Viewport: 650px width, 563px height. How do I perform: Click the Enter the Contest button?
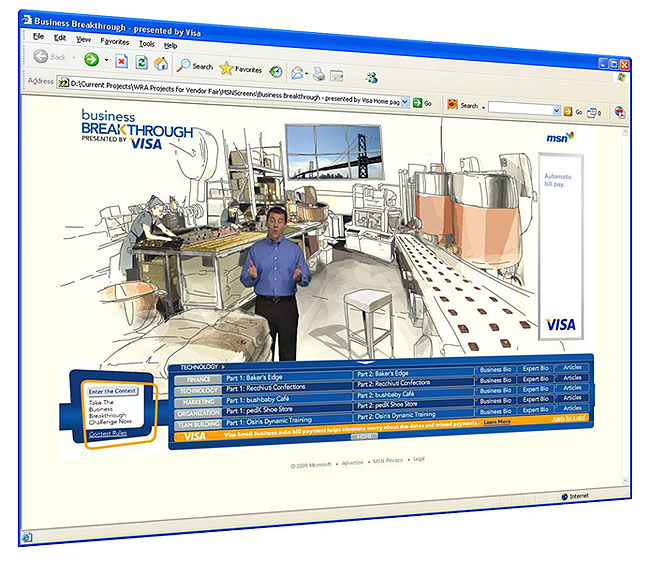[112, 391]
